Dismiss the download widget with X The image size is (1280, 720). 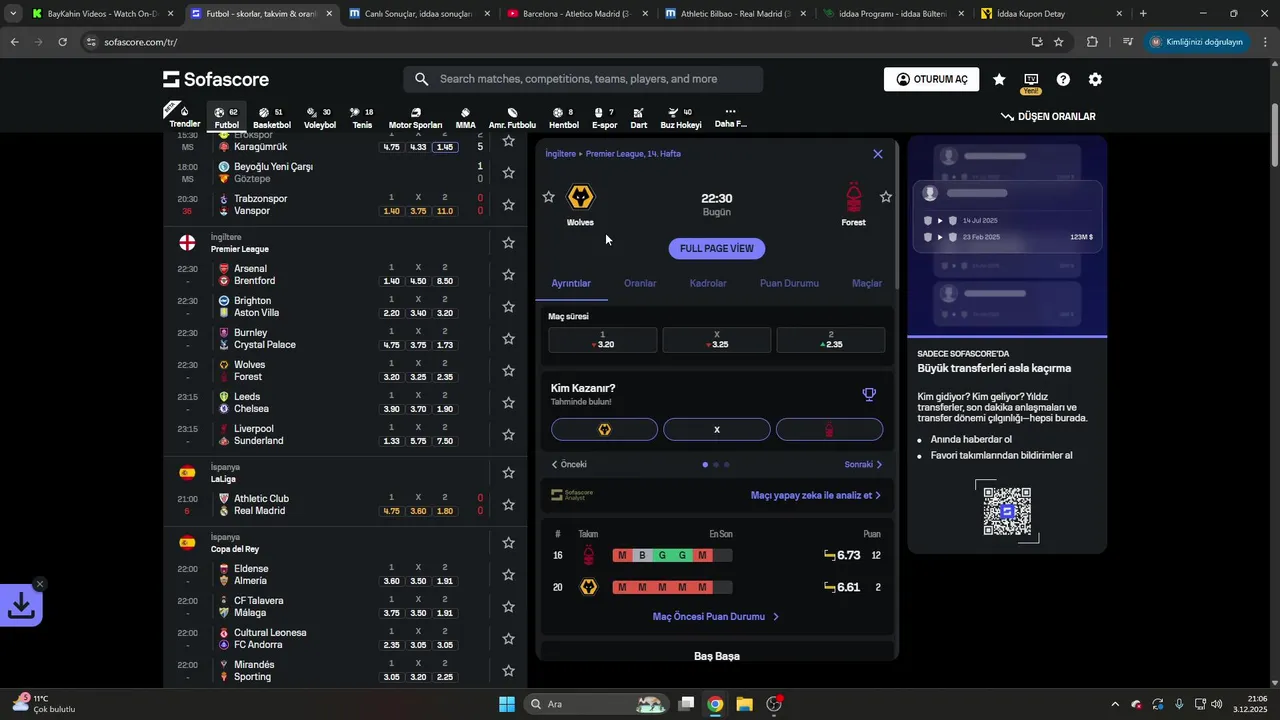40,584
